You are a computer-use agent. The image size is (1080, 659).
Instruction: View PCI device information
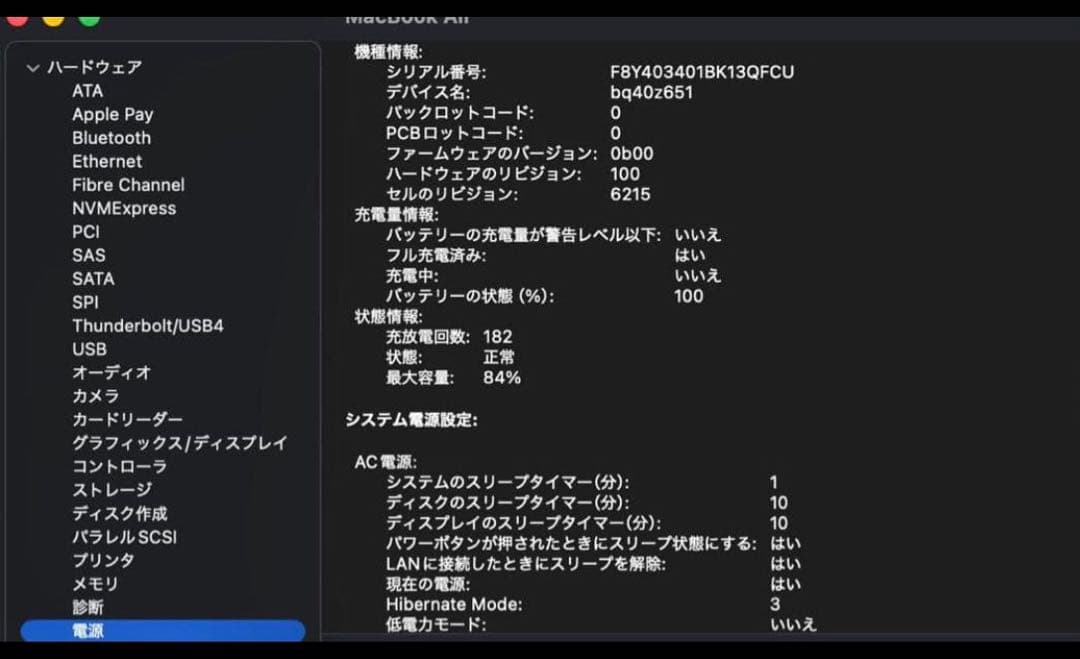click(86, 231)
